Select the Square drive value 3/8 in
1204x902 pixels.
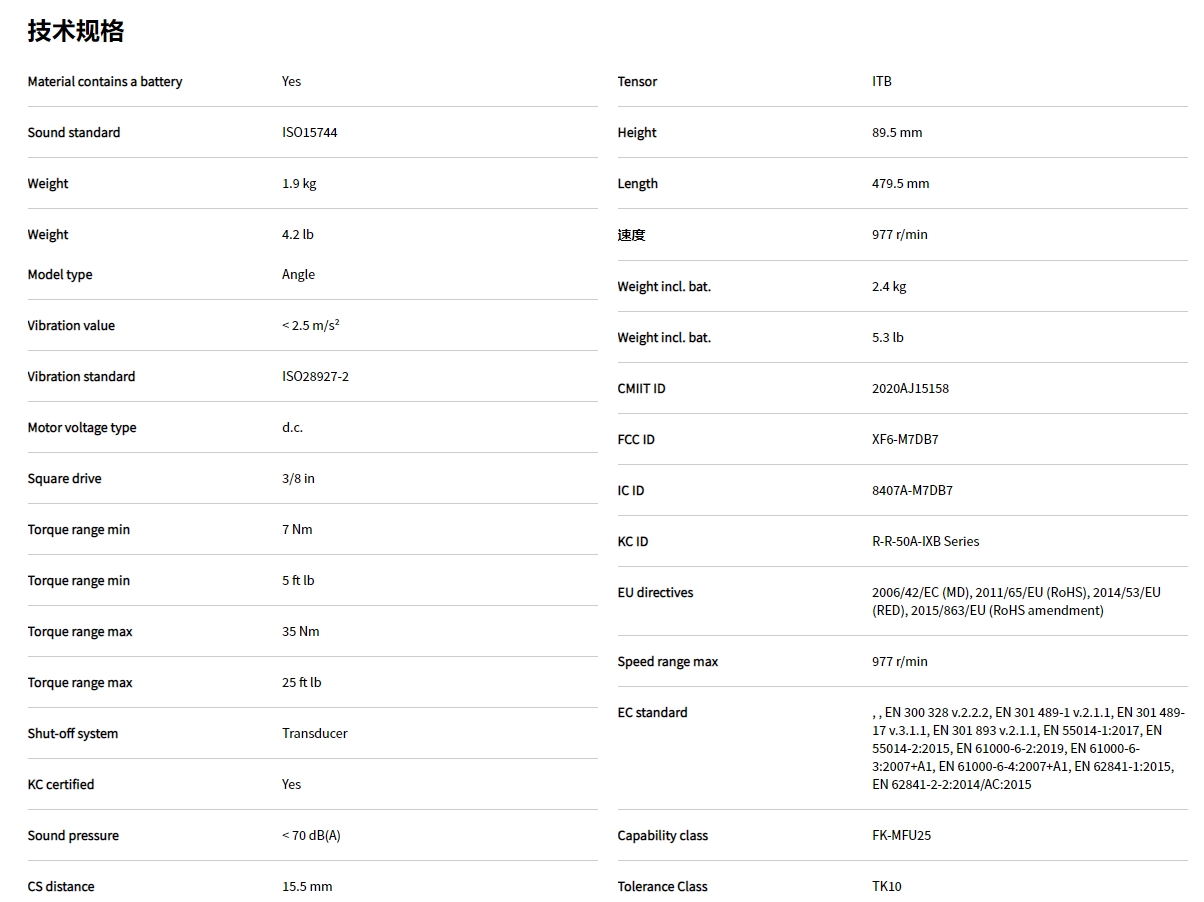pyautogui.click(x=298, y=479)
